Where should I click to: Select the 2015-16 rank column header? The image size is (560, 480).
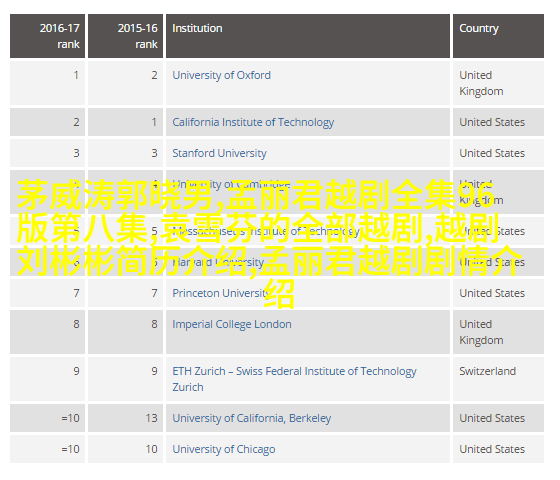tap(125, 36)
